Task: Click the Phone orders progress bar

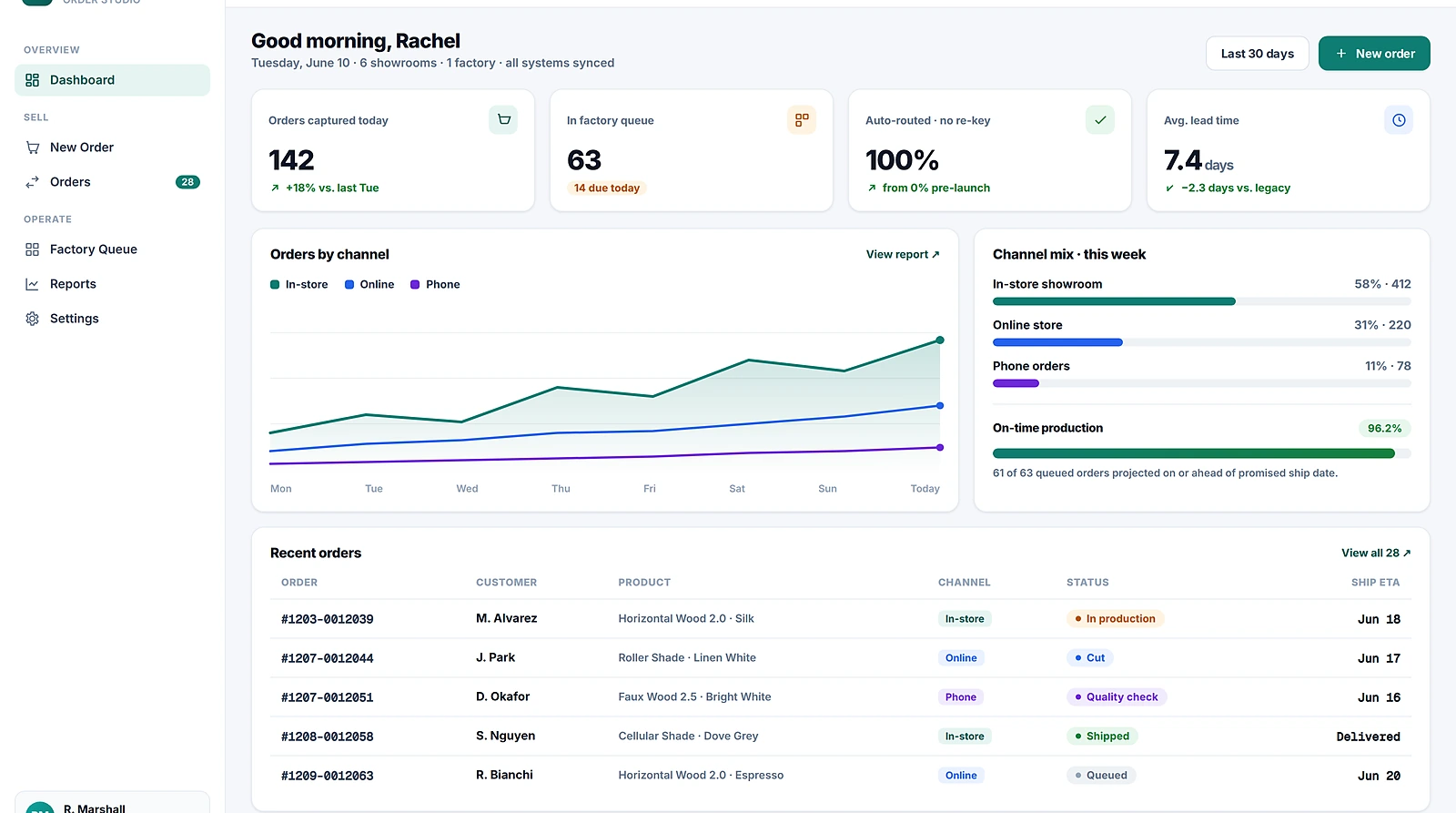Action: [x=1202, y=383]
